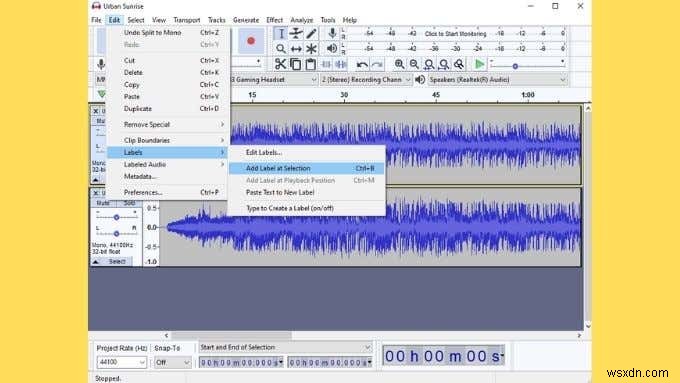Viewport: 680px width, 383px height.
Task: Open the View menu
Action: click(x=159, y=20)
